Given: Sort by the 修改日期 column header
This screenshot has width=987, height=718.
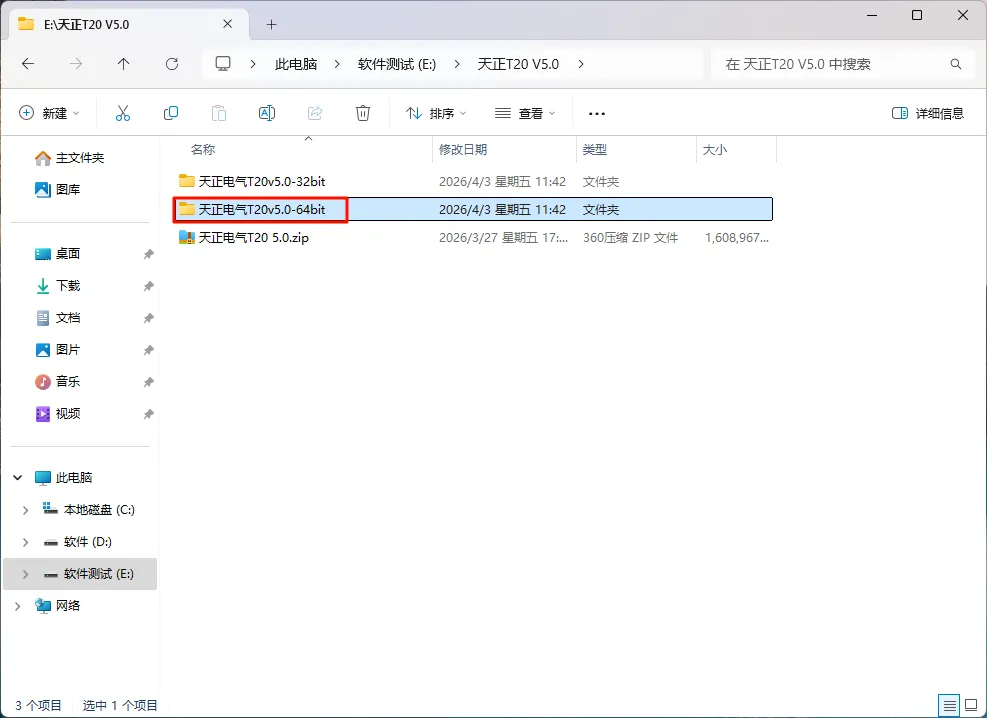Looking at the screenshot, I should coord(463,150).
